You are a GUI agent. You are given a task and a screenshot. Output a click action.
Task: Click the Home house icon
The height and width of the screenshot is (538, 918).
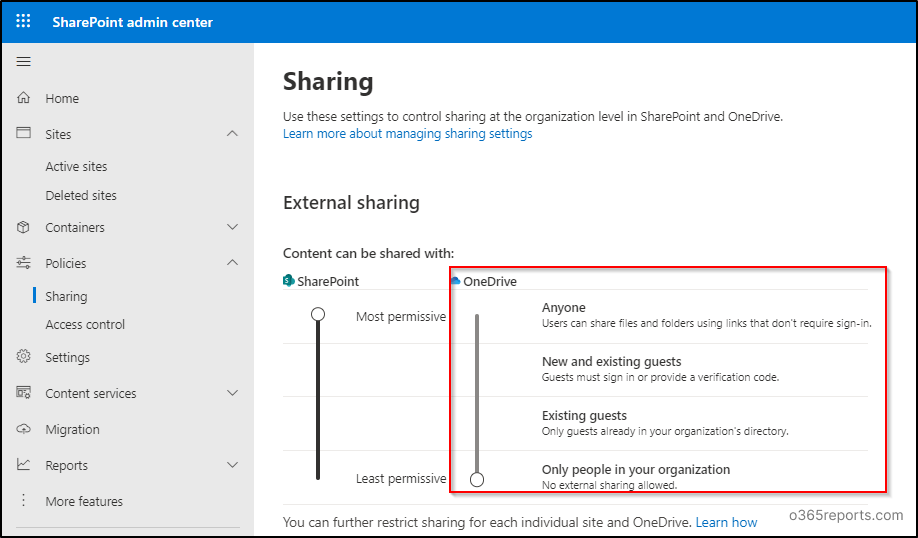click(x=23, y=98)
